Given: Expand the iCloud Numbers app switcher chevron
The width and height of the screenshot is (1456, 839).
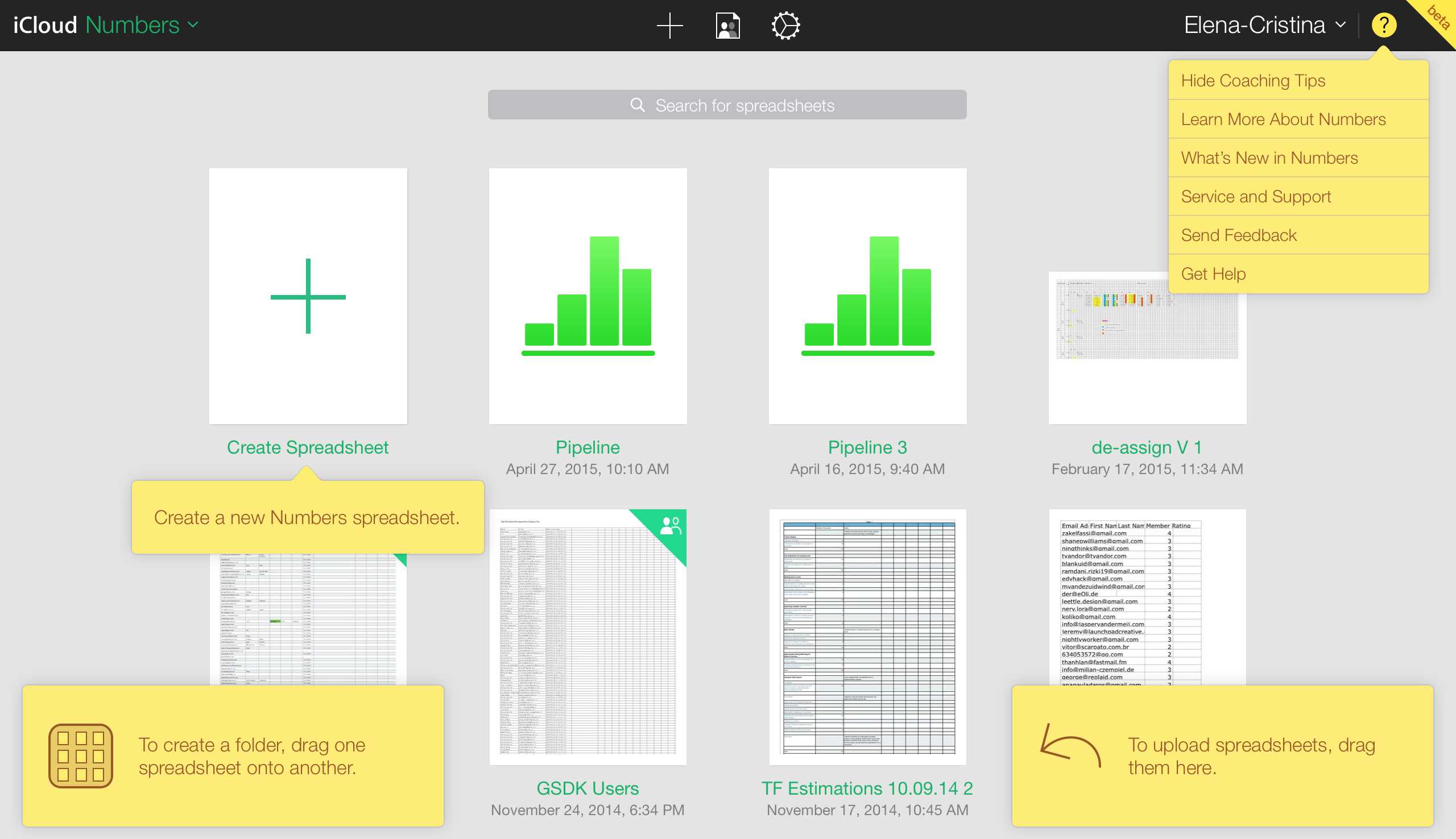Looking at the screenshot, I should pyautogui.click(x=194, y=25).
